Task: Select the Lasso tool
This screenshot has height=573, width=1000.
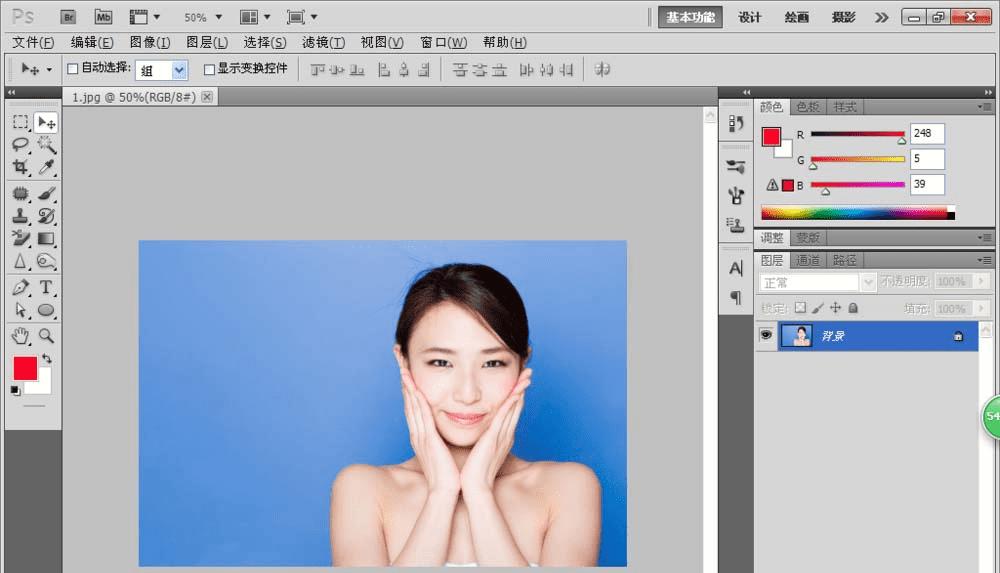Action: pyautogui.click(x=20, y=145)
